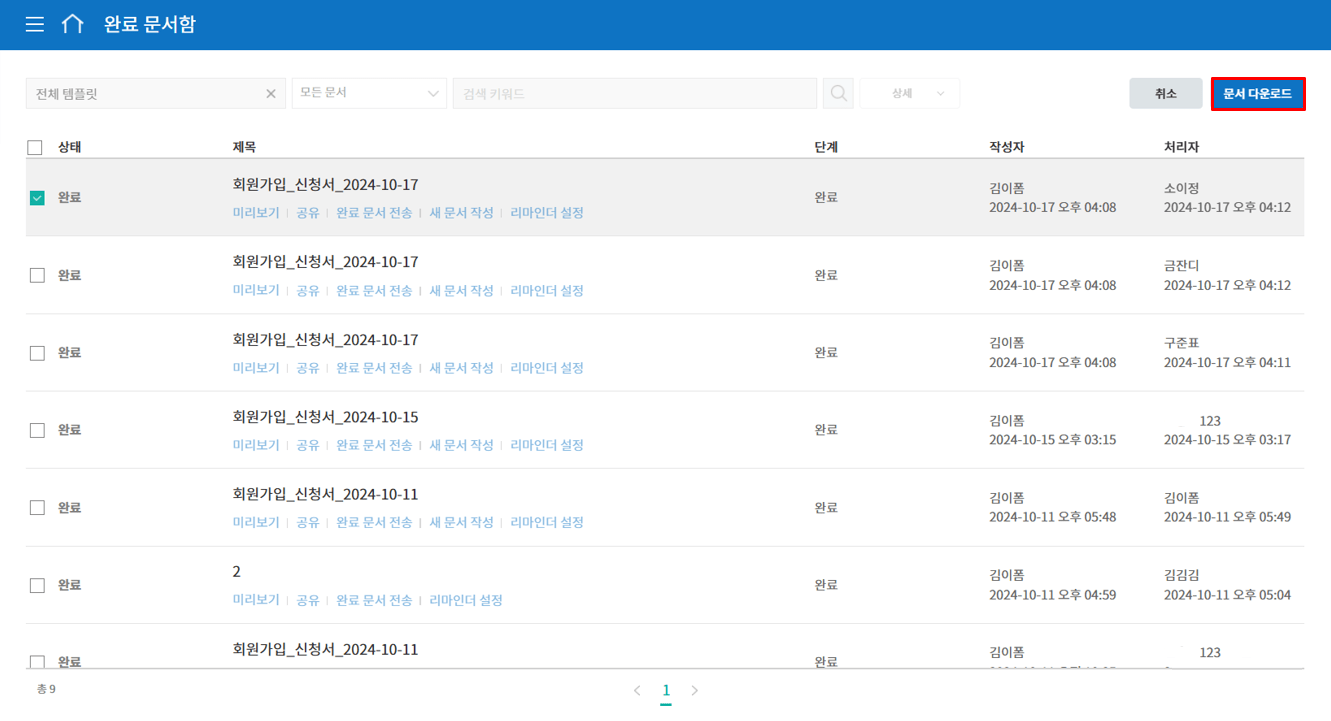1331x721 pixels.
Task: Focus the 검색 키워드 search field
Action: (635, 93)
